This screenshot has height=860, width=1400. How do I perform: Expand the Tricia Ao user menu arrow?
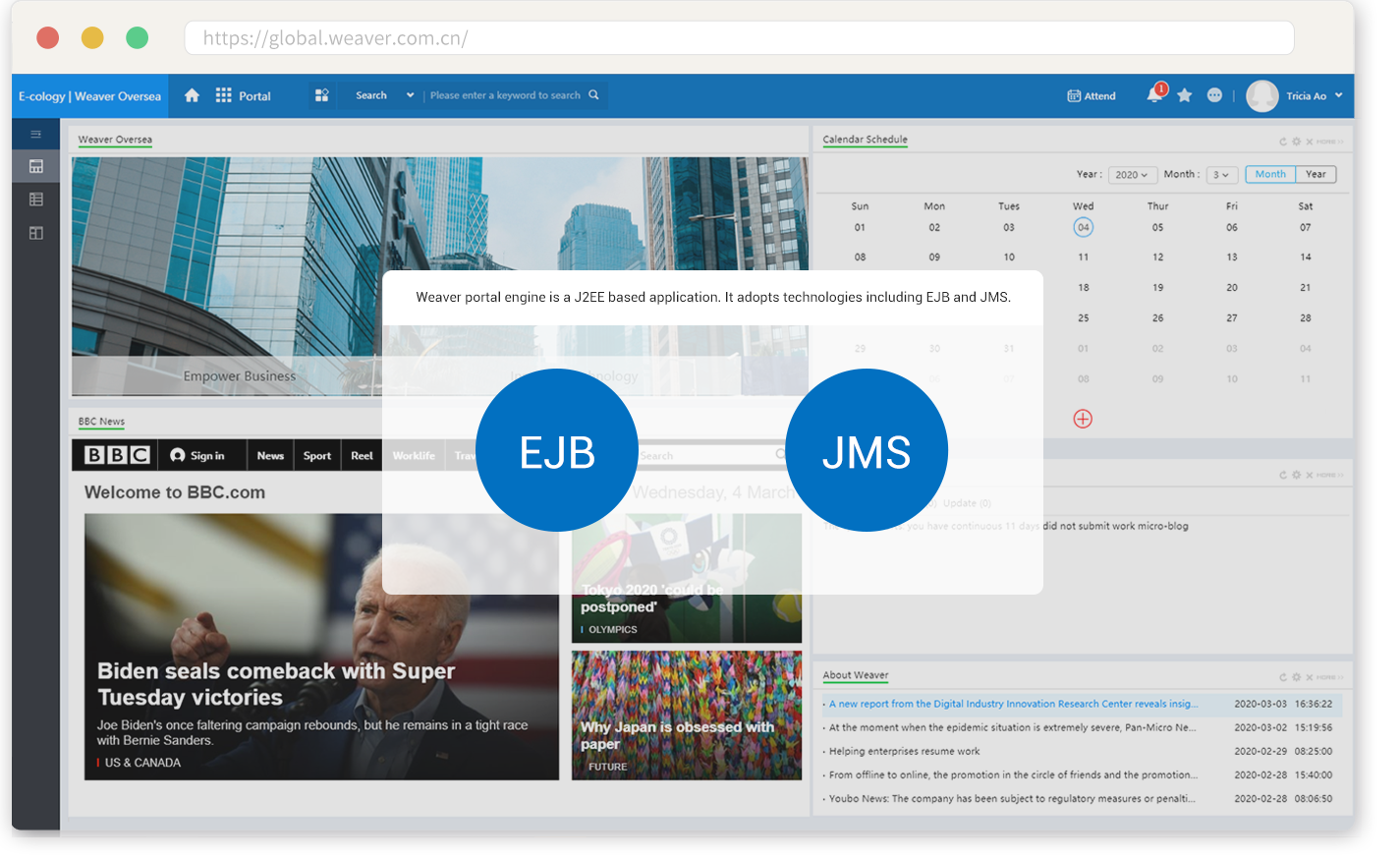pos(1338,95)
